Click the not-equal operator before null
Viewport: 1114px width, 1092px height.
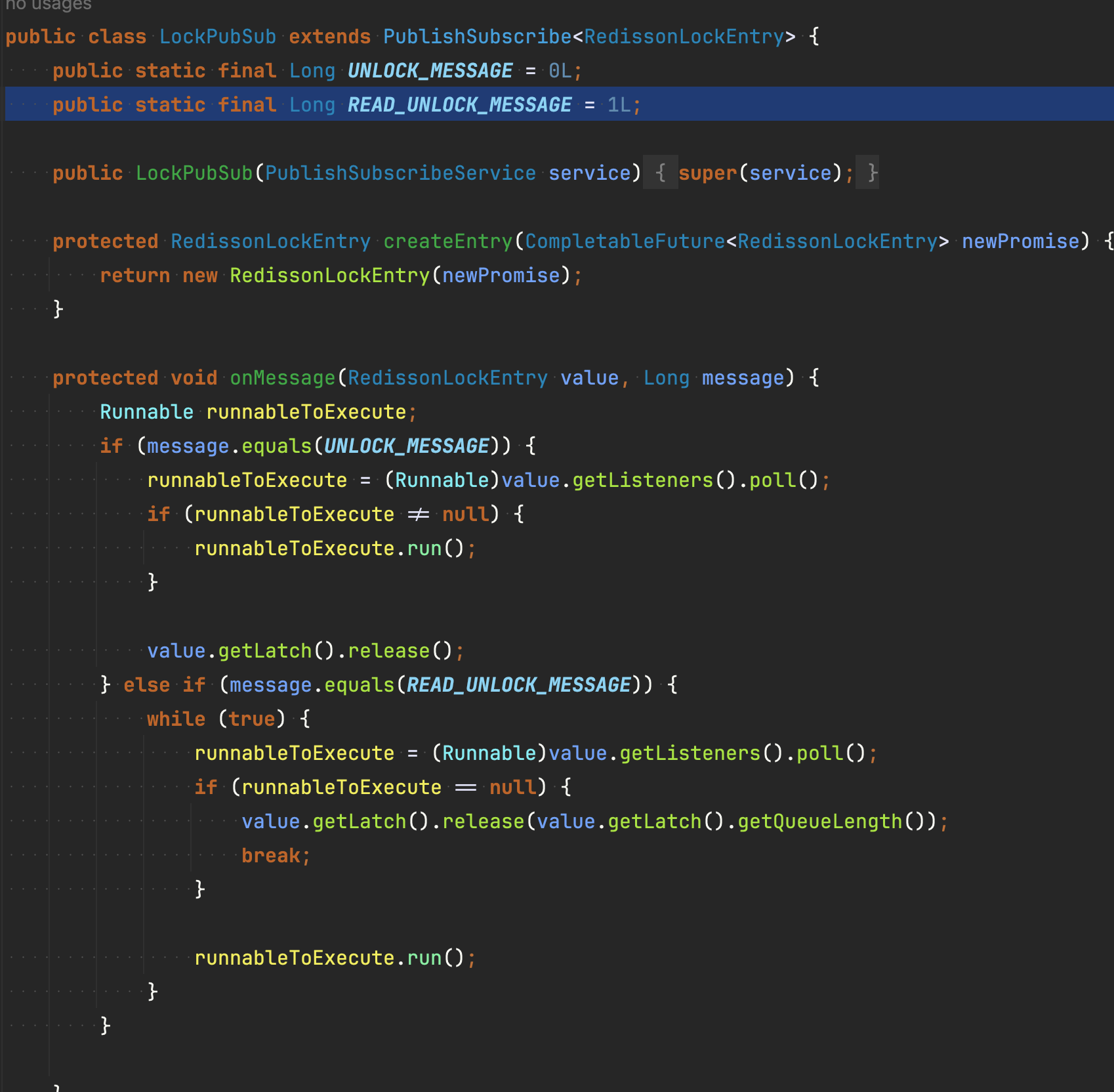(419, 514)
